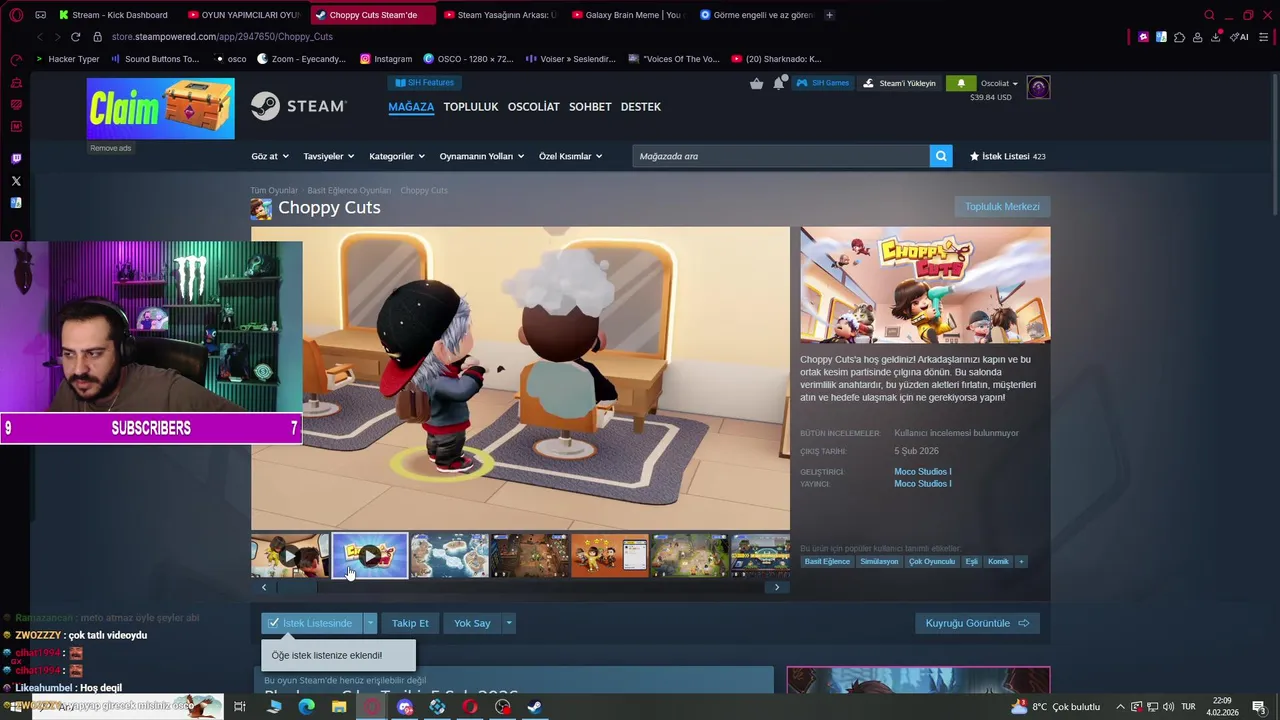Click the Opera menu logo

point(16,15)
